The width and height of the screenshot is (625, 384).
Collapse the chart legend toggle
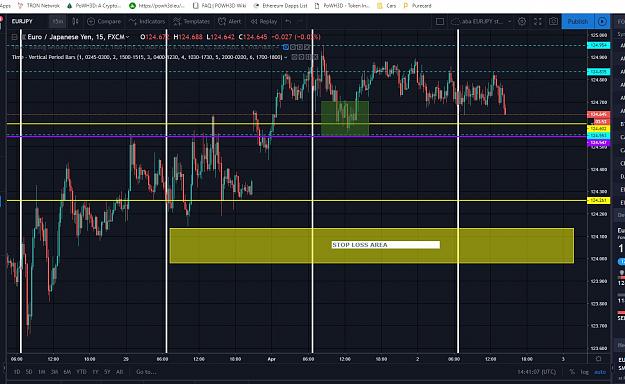click(x=14, y=37)
